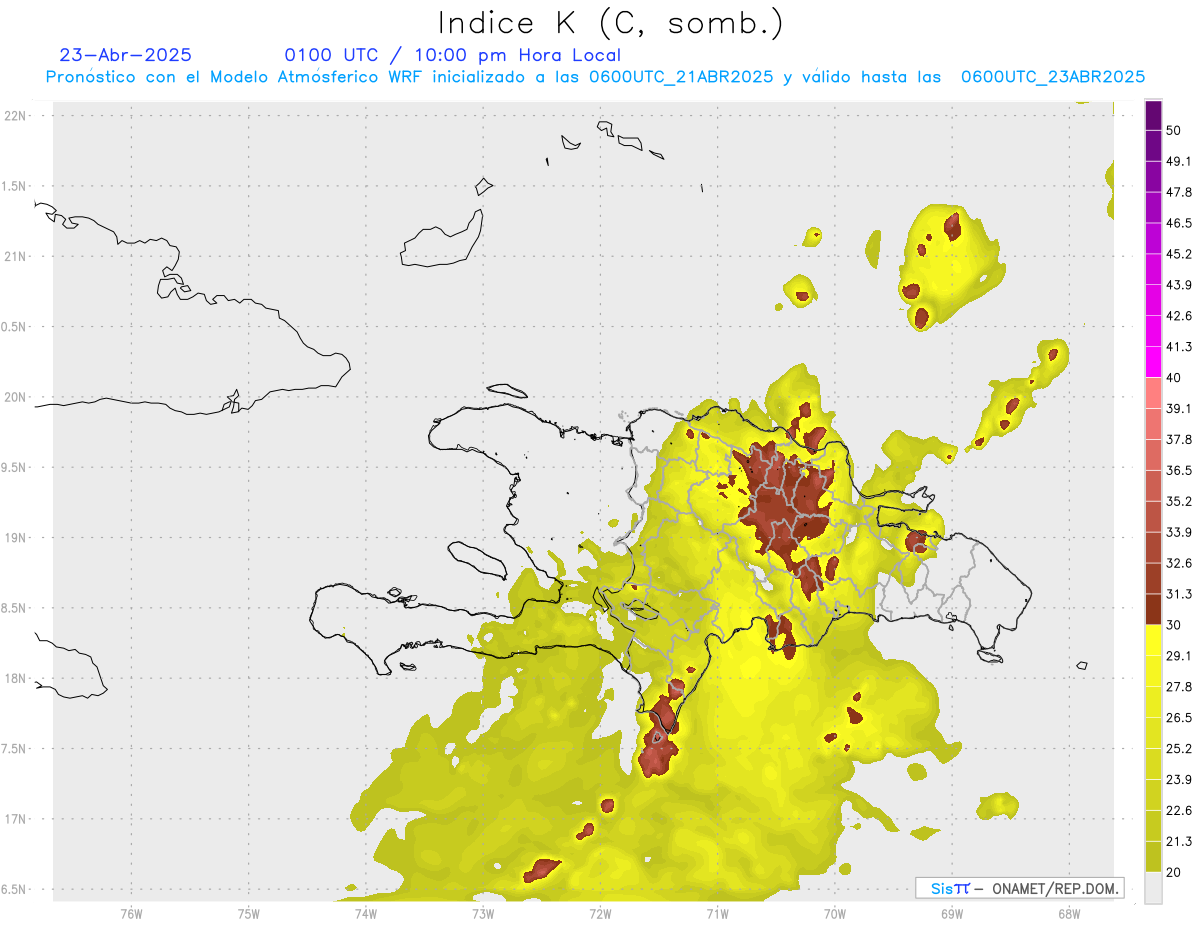Click the brown swatch between 30 and 31.3
This screenshot has width=1200, height=927.
(x=1153, y=609)
